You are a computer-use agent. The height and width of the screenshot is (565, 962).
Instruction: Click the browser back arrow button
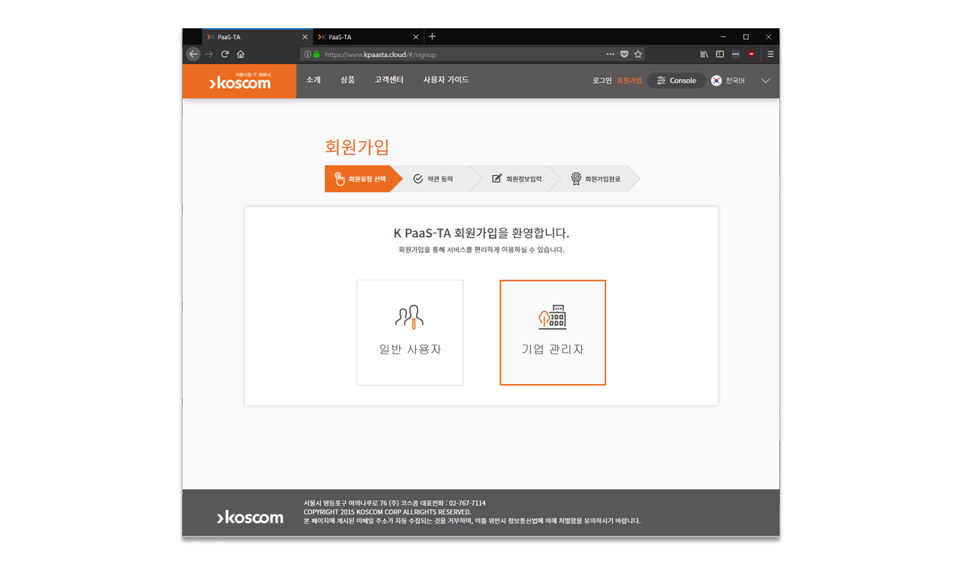193,54
